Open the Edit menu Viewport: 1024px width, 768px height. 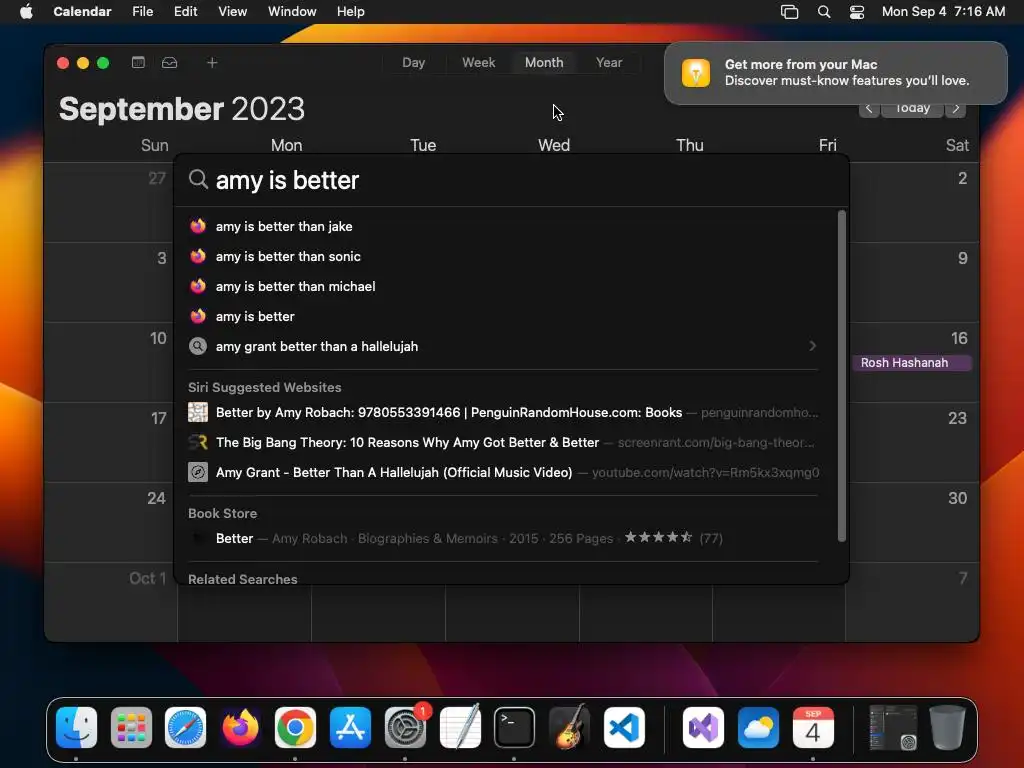coord(185,12)
